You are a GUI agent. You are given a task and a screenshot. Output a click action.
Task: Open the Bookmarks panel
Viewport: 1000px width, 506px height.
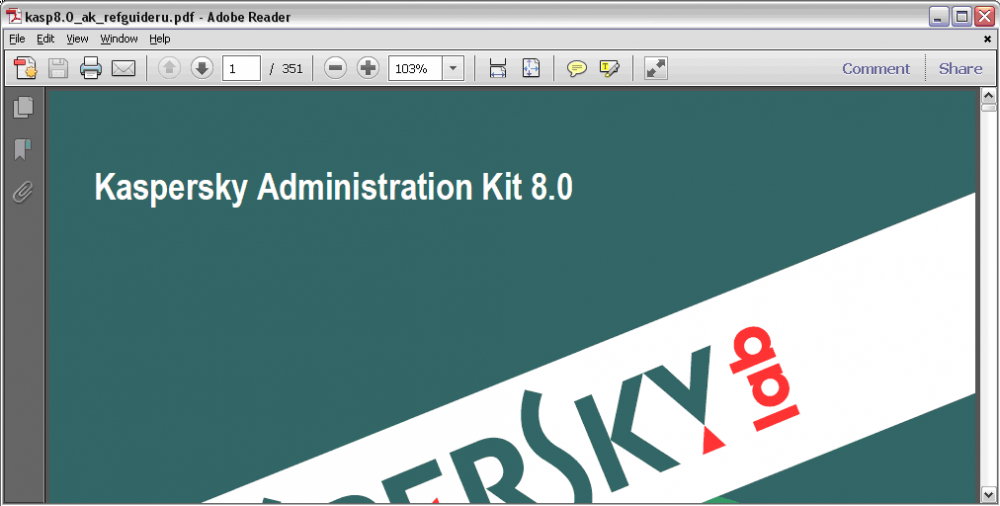(24, 149)
